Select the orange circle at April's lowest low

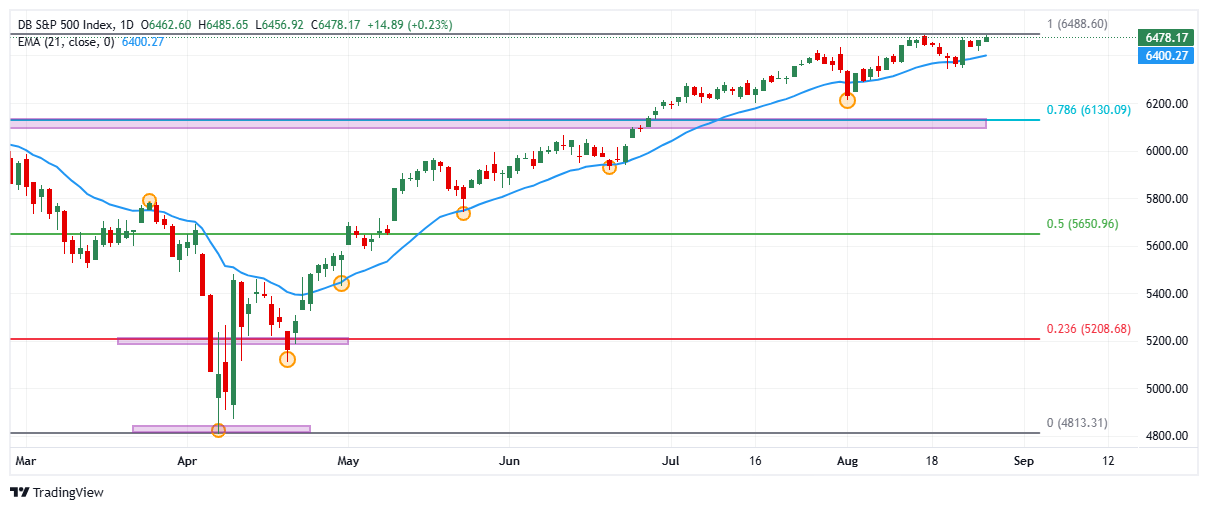click(x=218, y=430)
